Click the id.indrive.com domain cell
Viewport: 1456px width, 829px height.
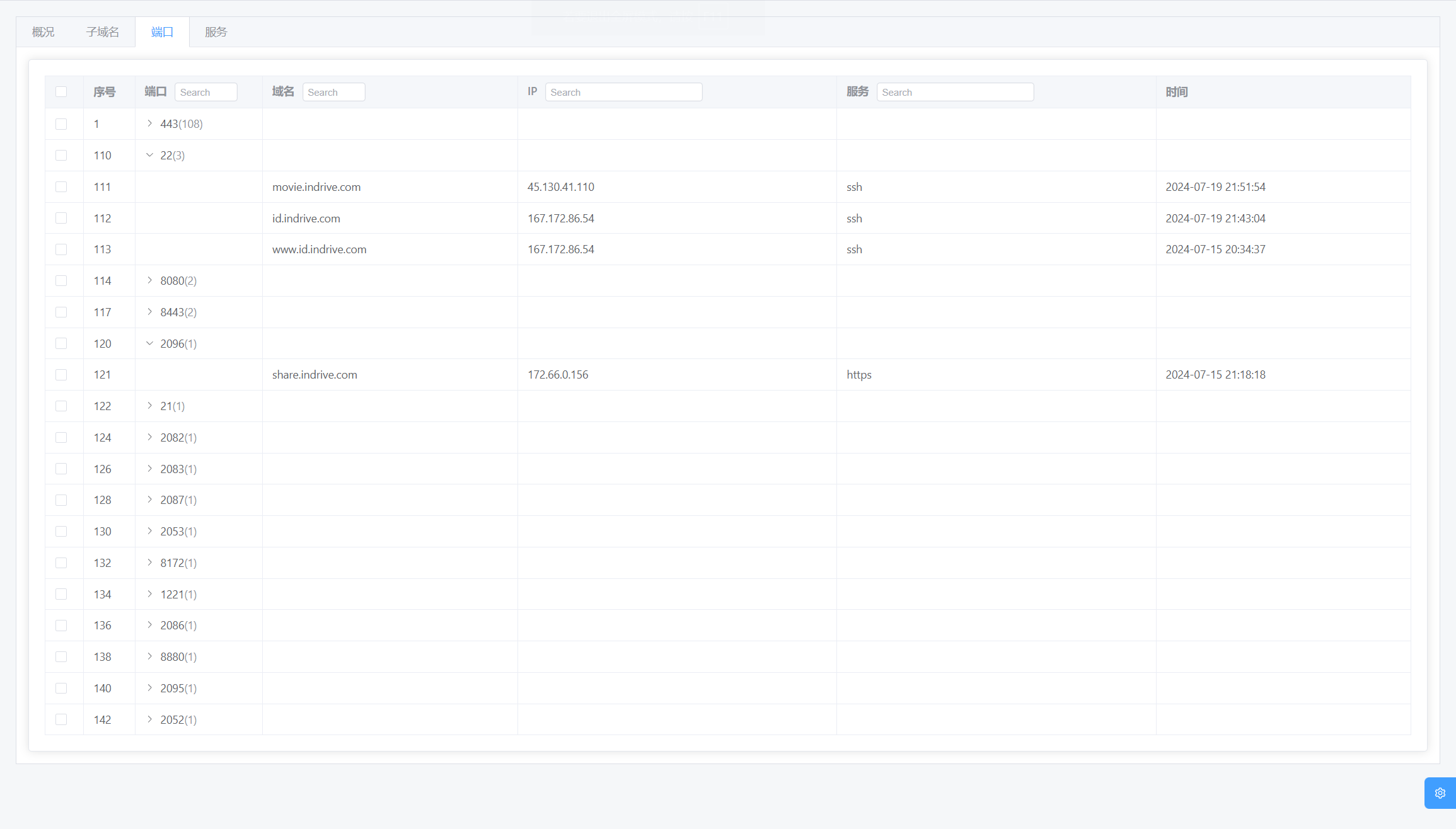tap(306, 219)
